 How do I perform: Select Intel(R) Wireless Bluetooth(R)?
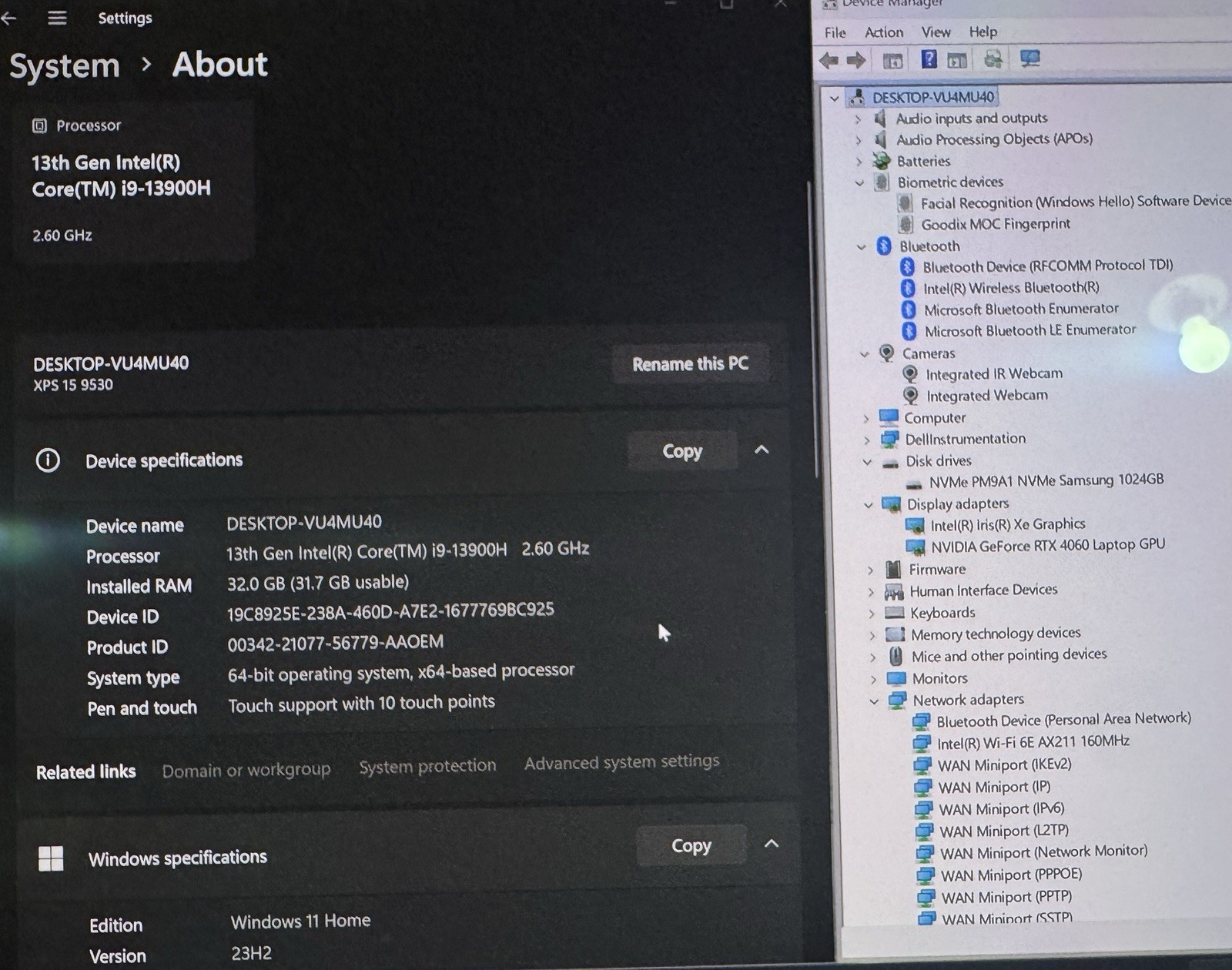1011,288
